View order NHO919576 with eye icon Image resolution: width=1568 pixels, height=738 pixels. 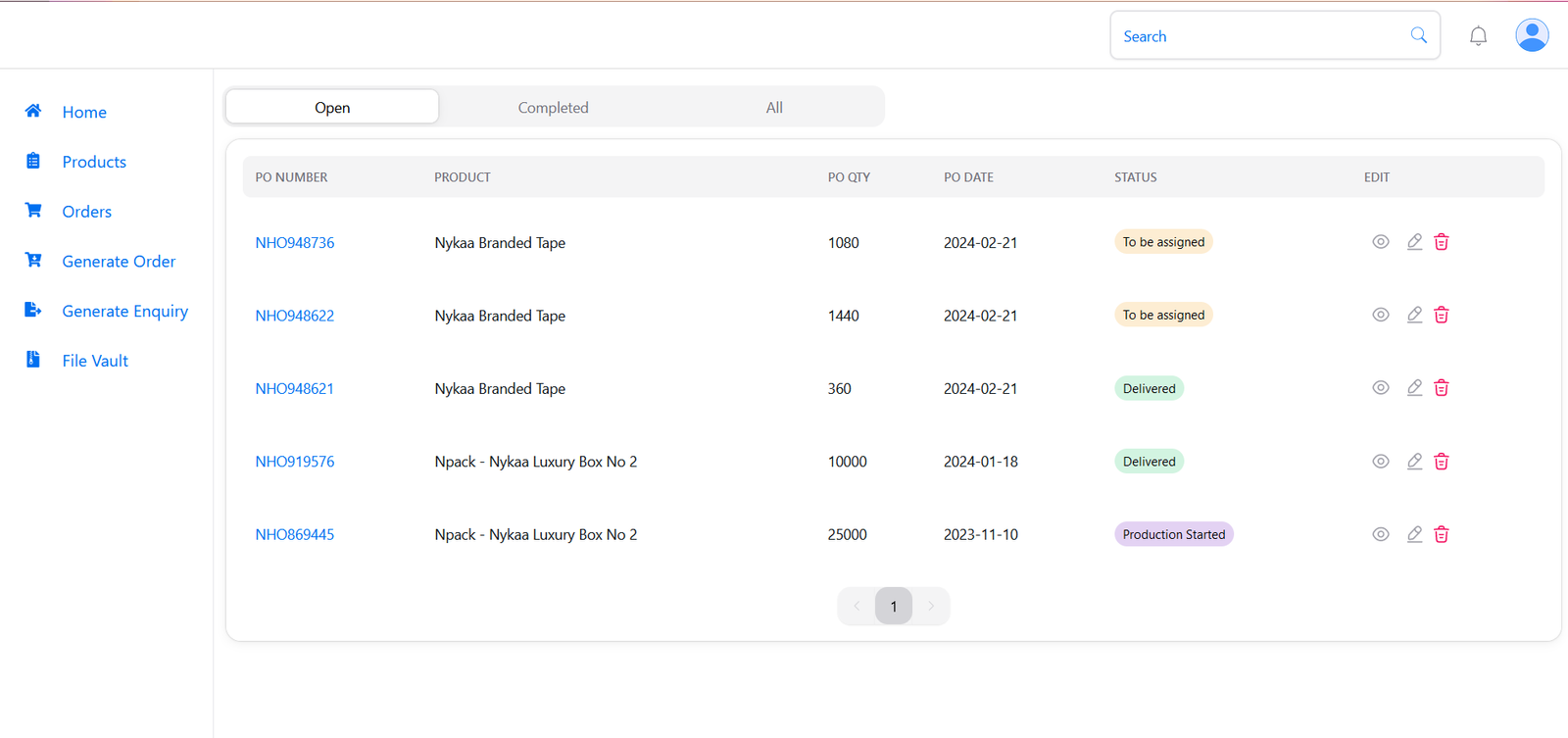tap(1381, 461)
